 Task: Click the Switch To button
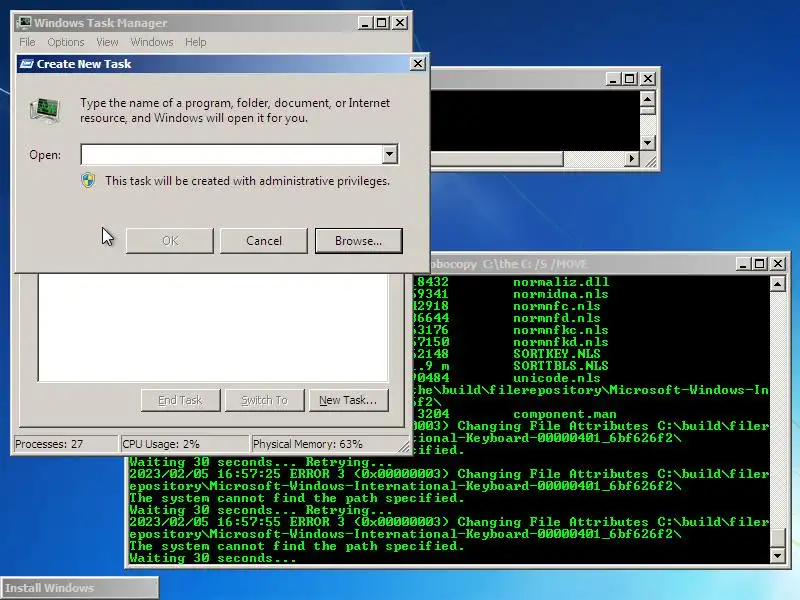point(264,401)
